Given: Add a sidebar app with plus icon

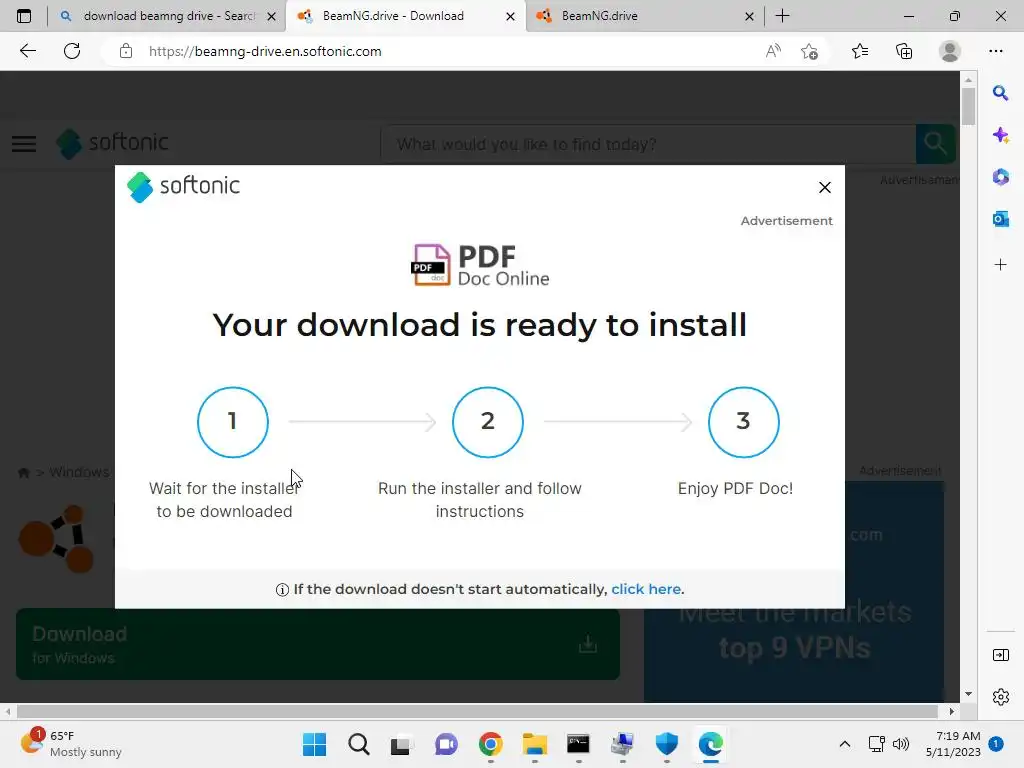Looking at the screenshot, I should click(1000, 264).
